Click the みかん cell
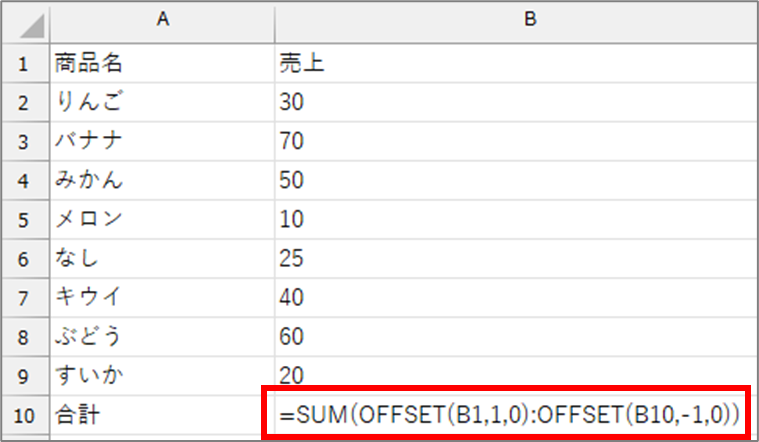 tap(162, 180)
